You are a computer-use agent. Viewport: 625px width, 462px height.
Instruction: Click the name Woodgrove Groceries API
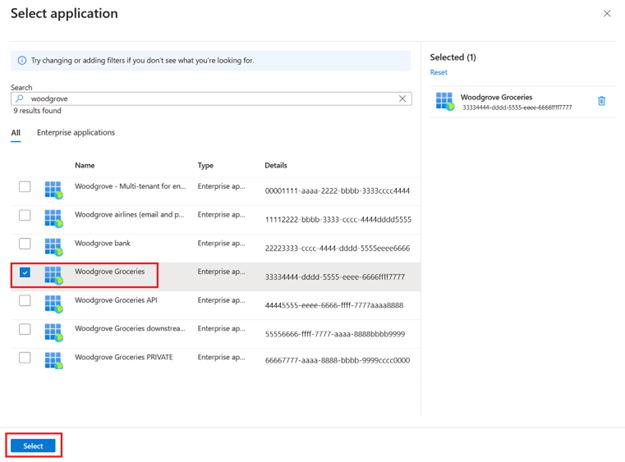pos(116,300)
